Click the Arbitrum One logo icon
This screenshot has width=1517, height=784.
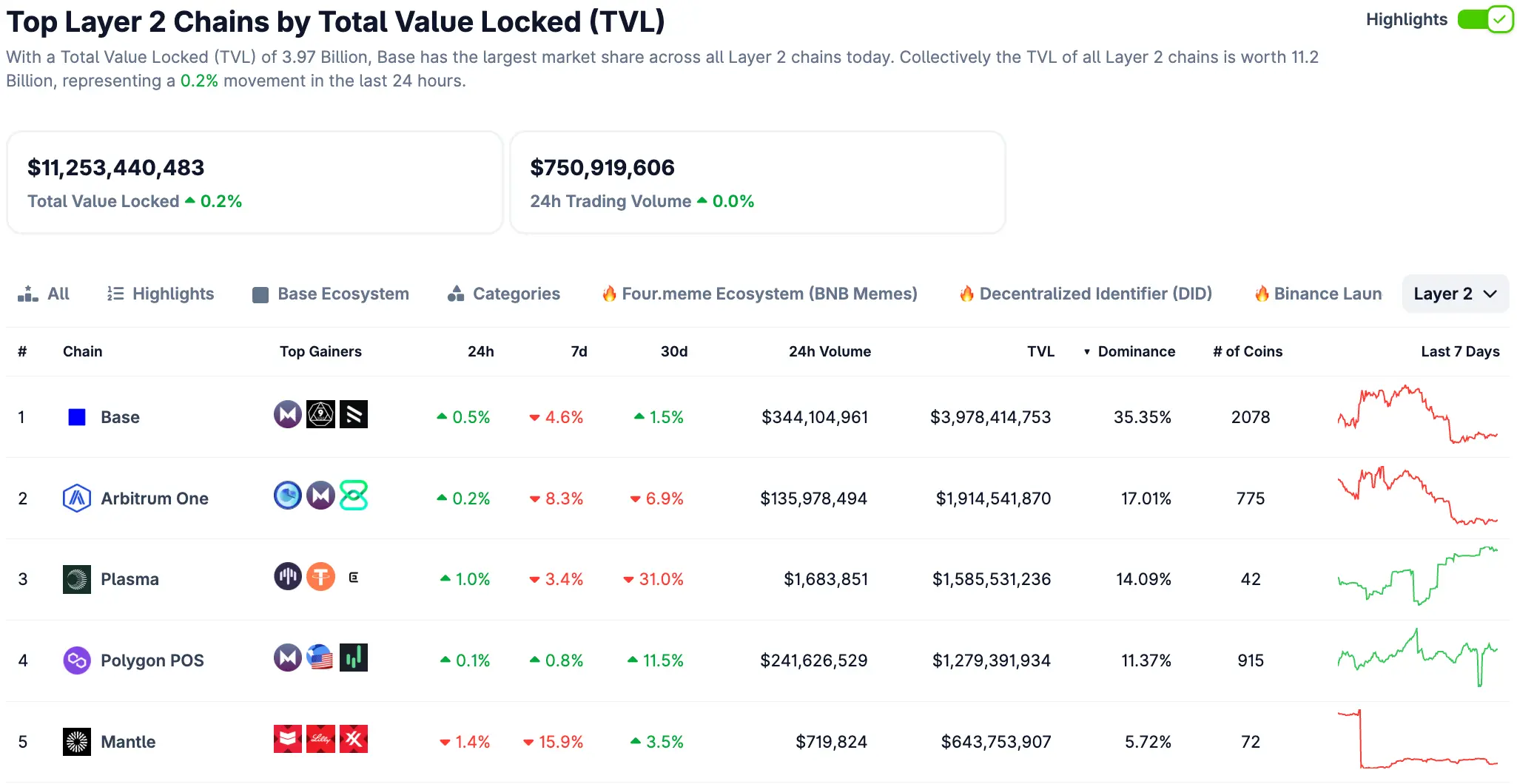(x=77, y=499)
